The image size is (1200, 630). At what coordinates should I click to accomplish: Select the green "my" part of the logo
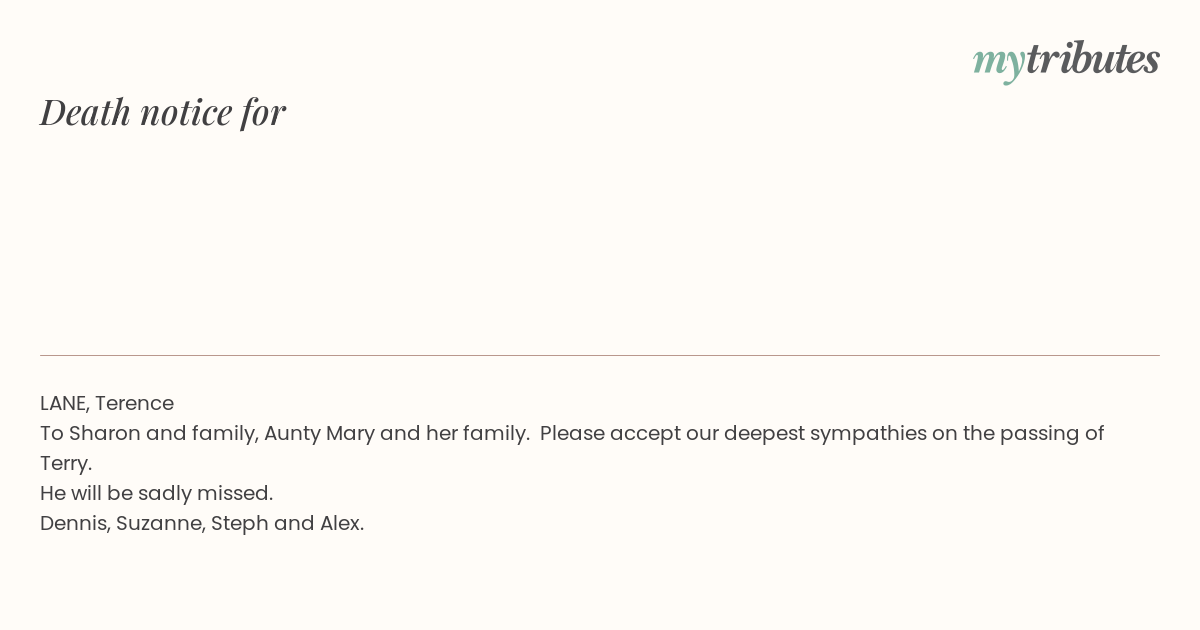[999, 62]
